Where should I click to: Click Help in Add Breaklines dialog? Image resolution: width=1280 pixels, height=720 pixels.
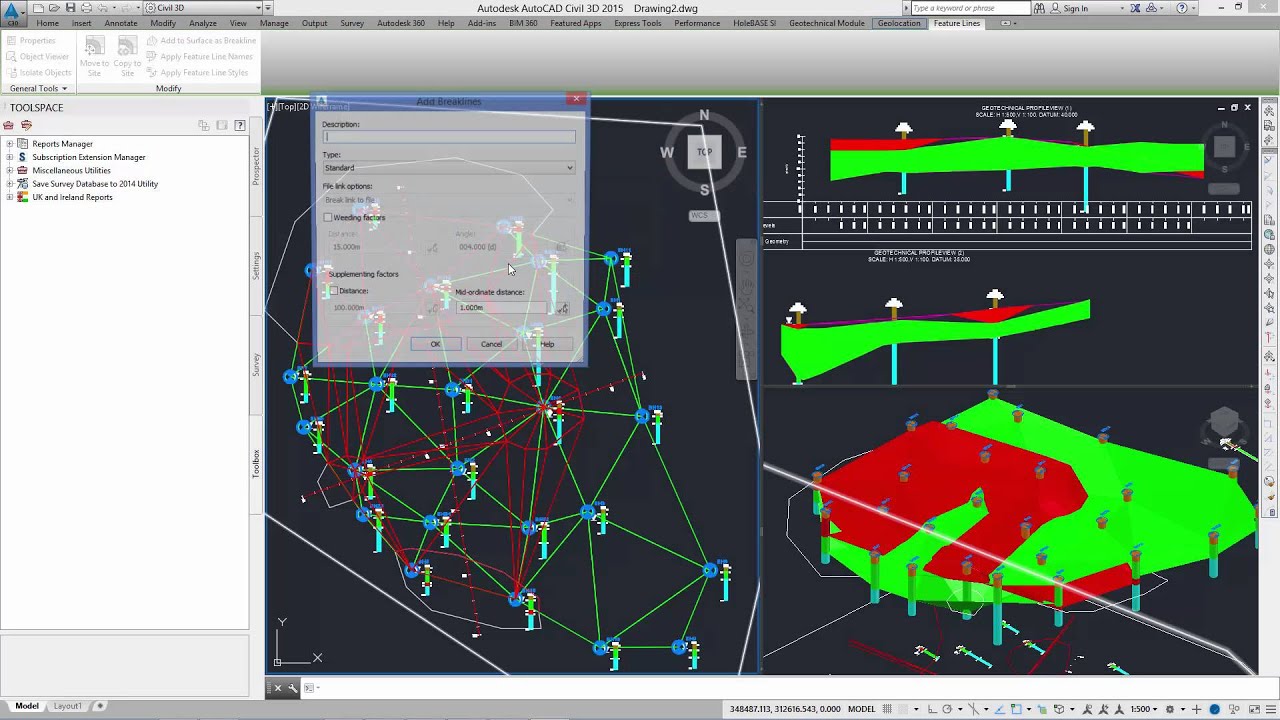click(x=547, y=344)
